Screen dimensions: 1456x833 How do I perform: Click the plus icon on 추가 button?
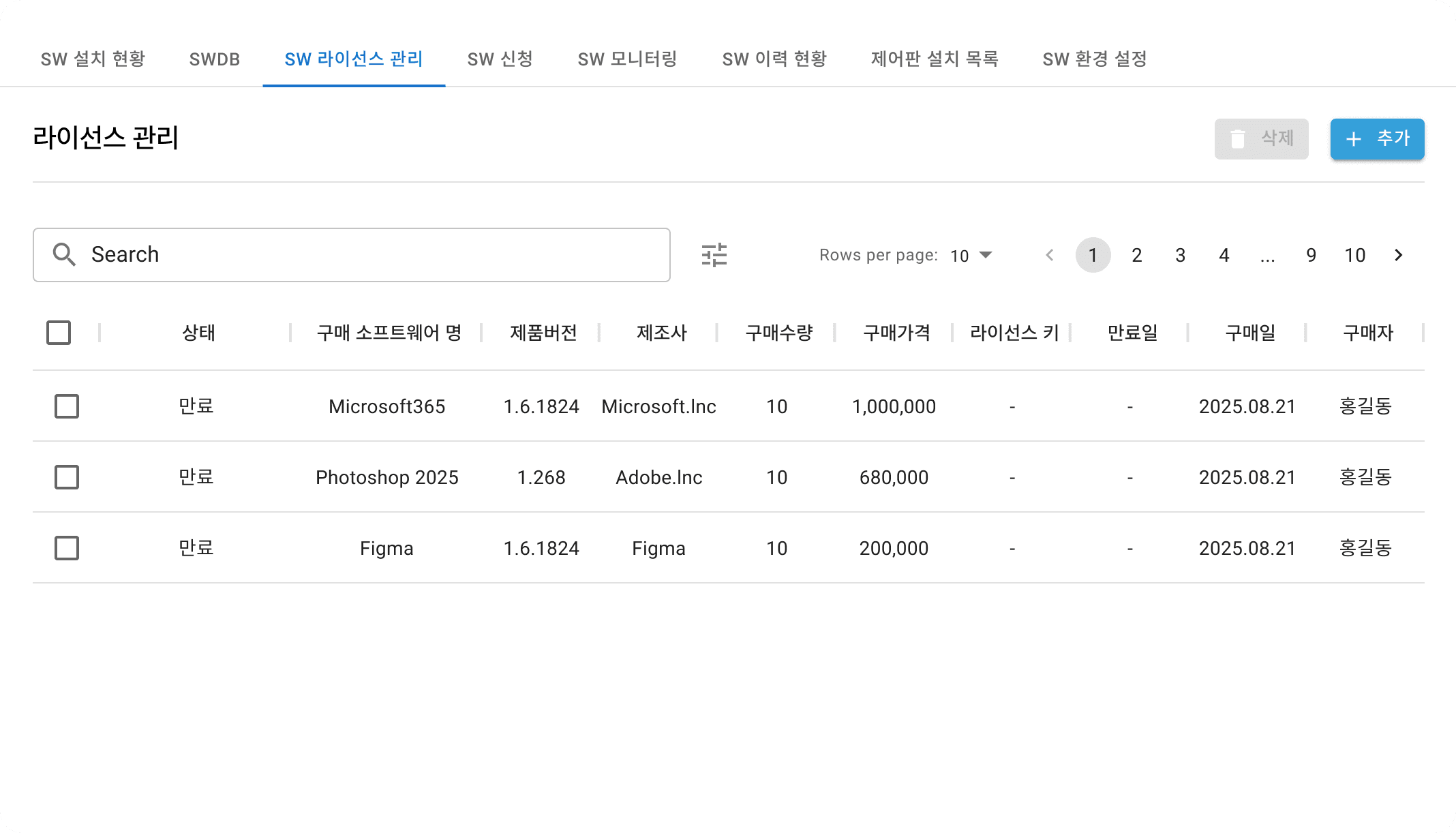click(1352, 139)
